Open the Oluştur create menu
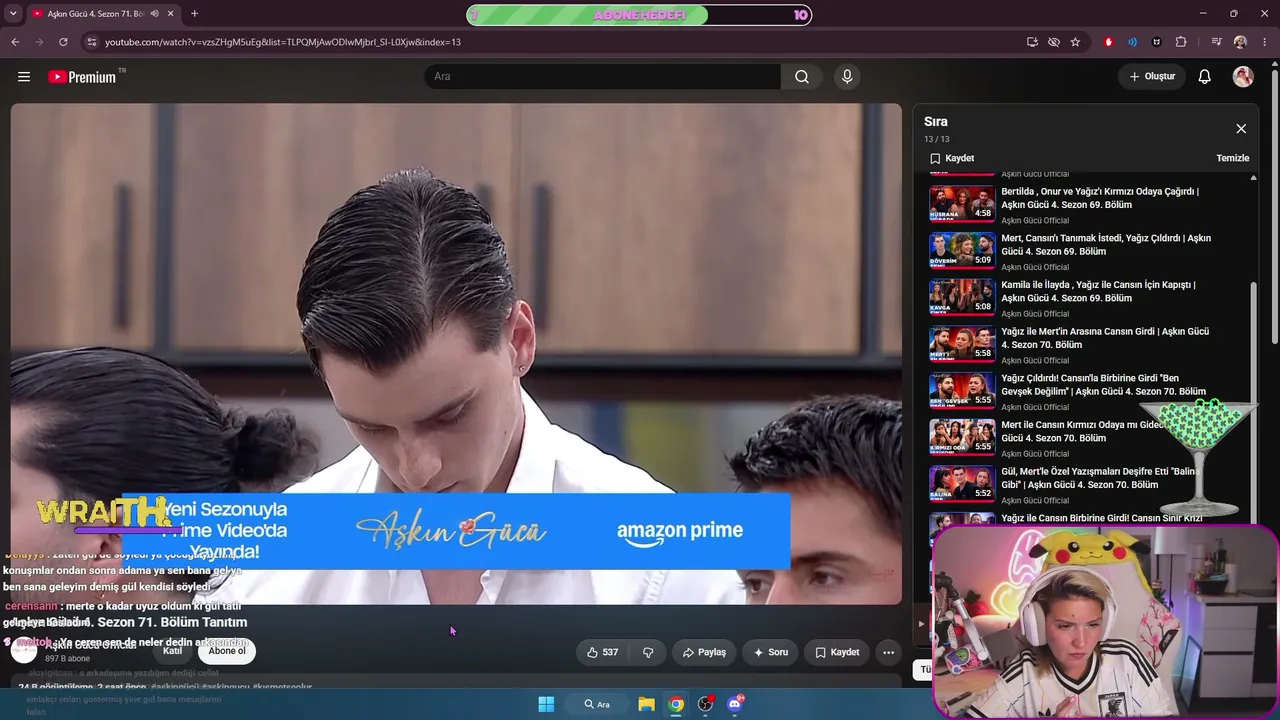Screen dimensions: 1280x720 click(x=1152, y=77)
